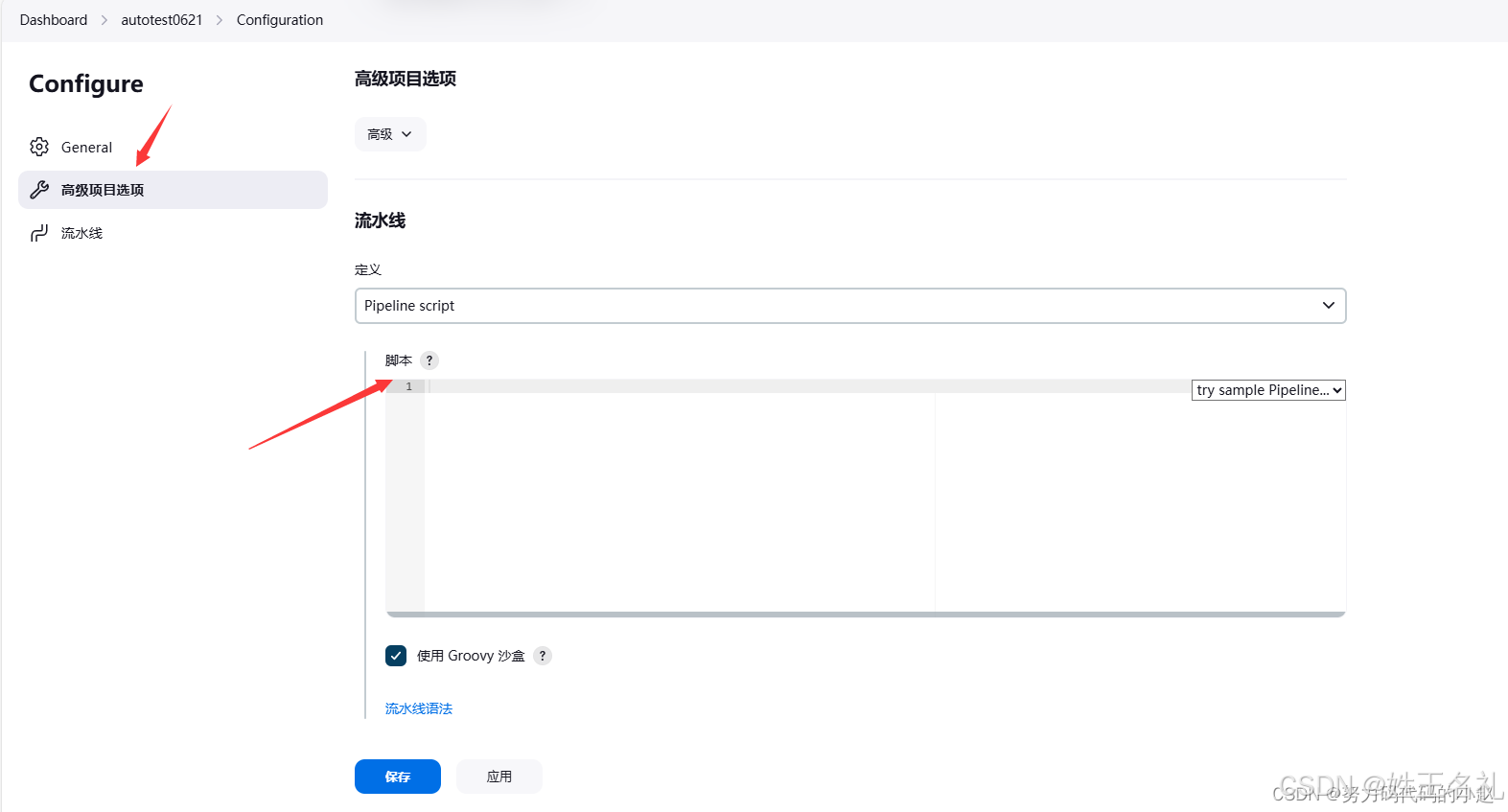The height and width of the screenshot is (812, 1508).
Task: Click the General gear icon in sidebar
Action: pos(39,147)
